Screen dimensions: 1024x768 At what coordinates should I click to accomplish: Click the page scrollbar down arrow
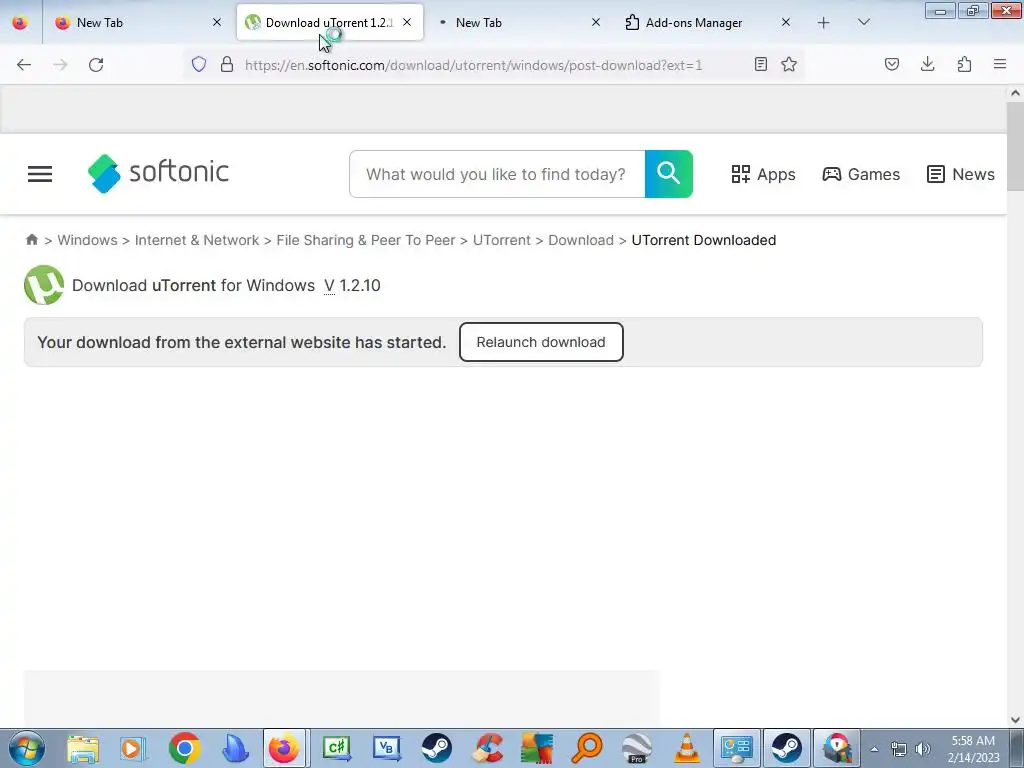[1015, 720]
